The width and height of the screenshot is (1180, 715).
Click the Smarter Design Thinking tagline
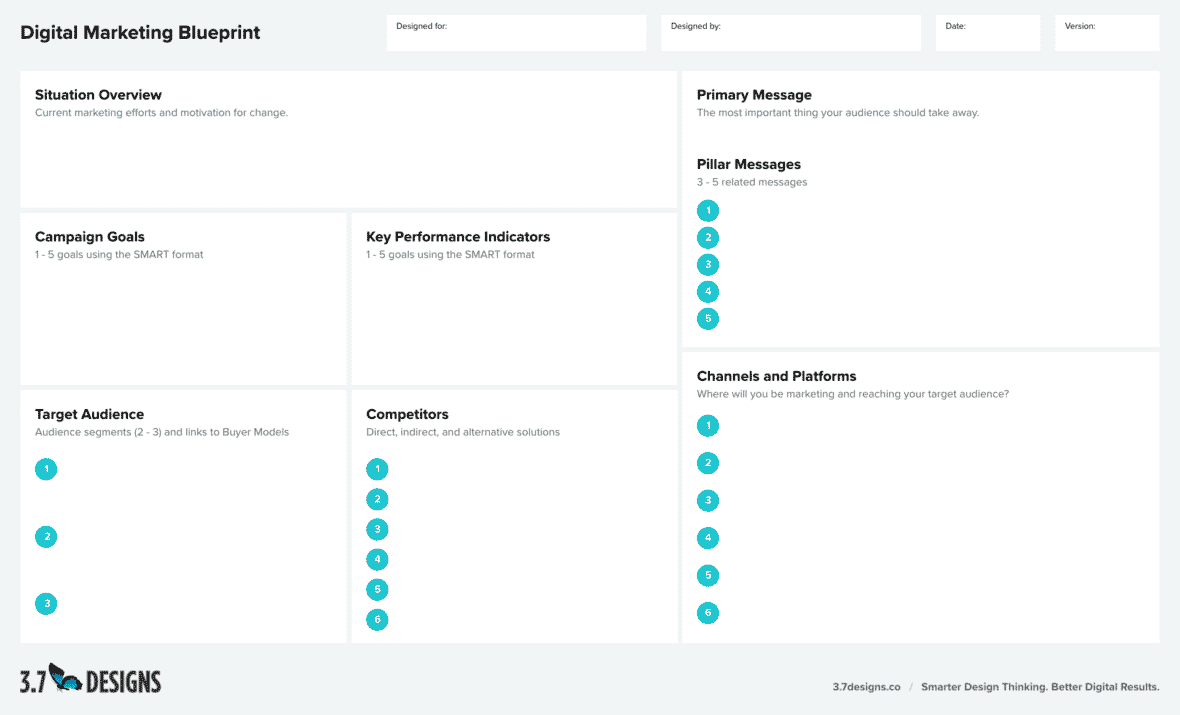1040,687
